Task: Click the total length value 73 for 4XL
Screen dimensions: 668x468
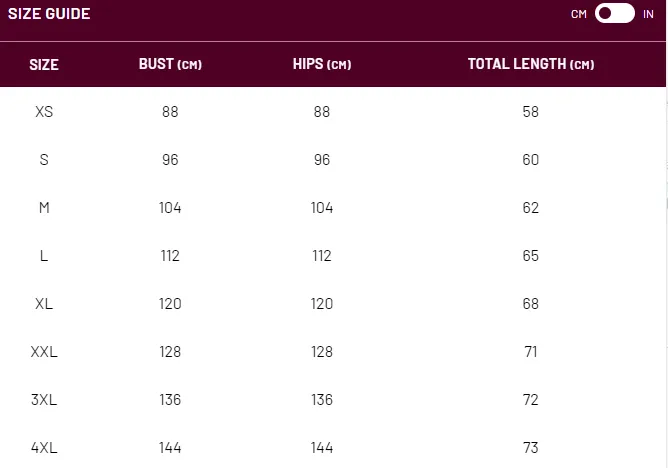Action: pyautogui.click(x=530, y=448)
